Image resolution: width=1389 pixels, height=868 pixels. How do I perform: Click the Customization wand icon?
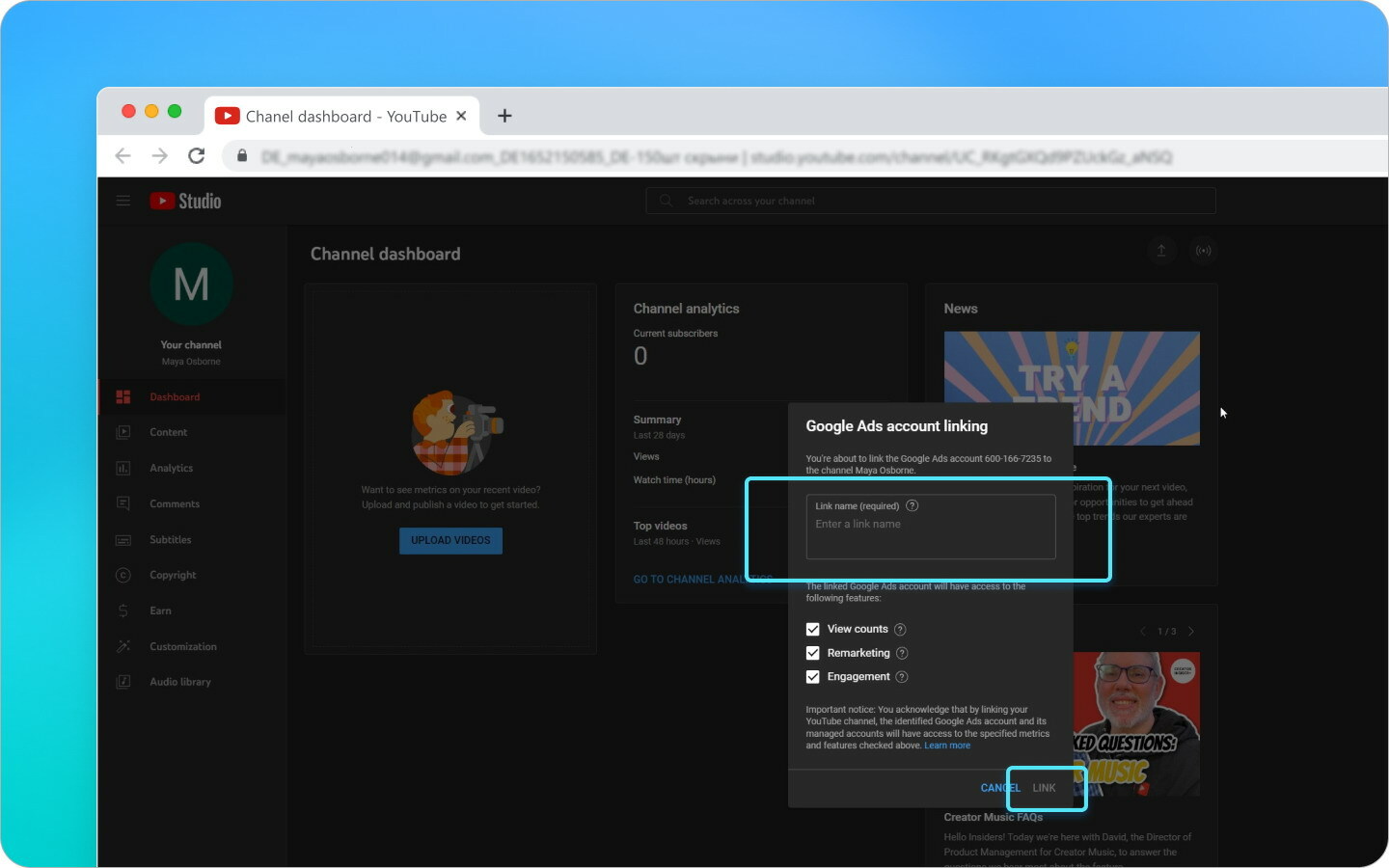[x=123, y=646]
